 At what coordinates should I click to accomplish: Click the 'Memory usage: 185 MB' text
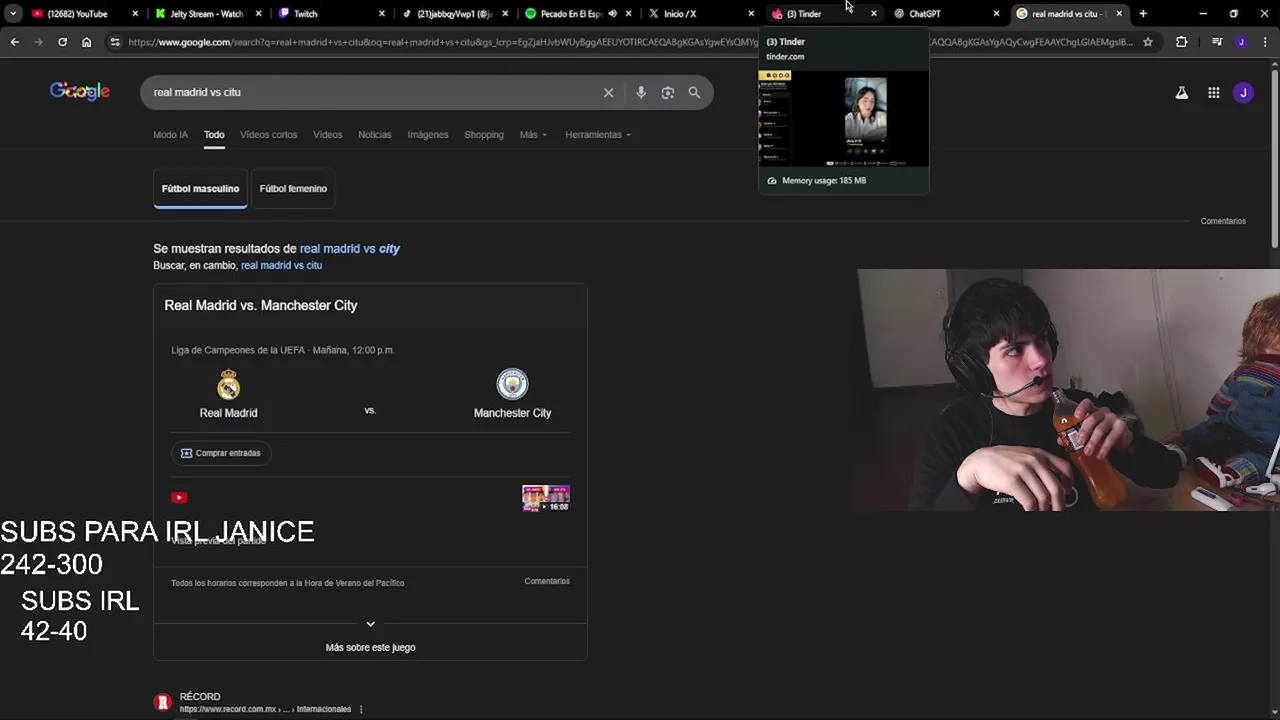pyautogui.click(x=824, y=181)
